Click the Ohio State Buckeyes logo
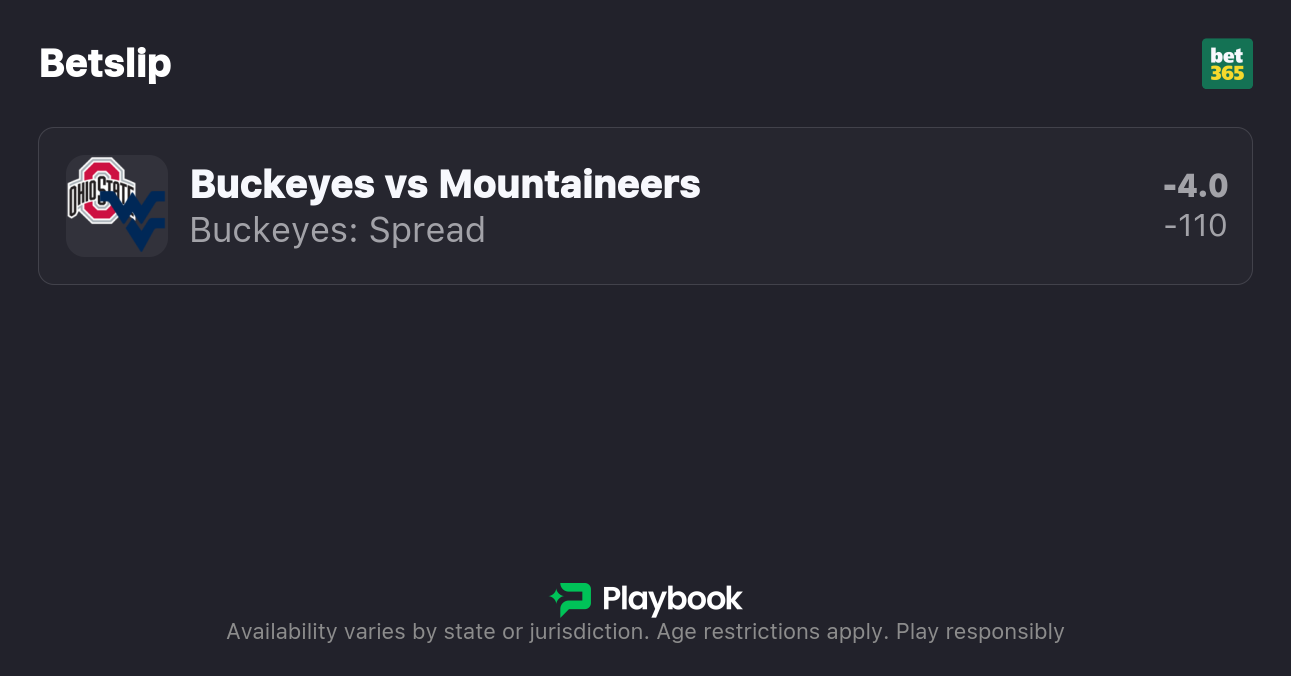 tap(99, 189)
